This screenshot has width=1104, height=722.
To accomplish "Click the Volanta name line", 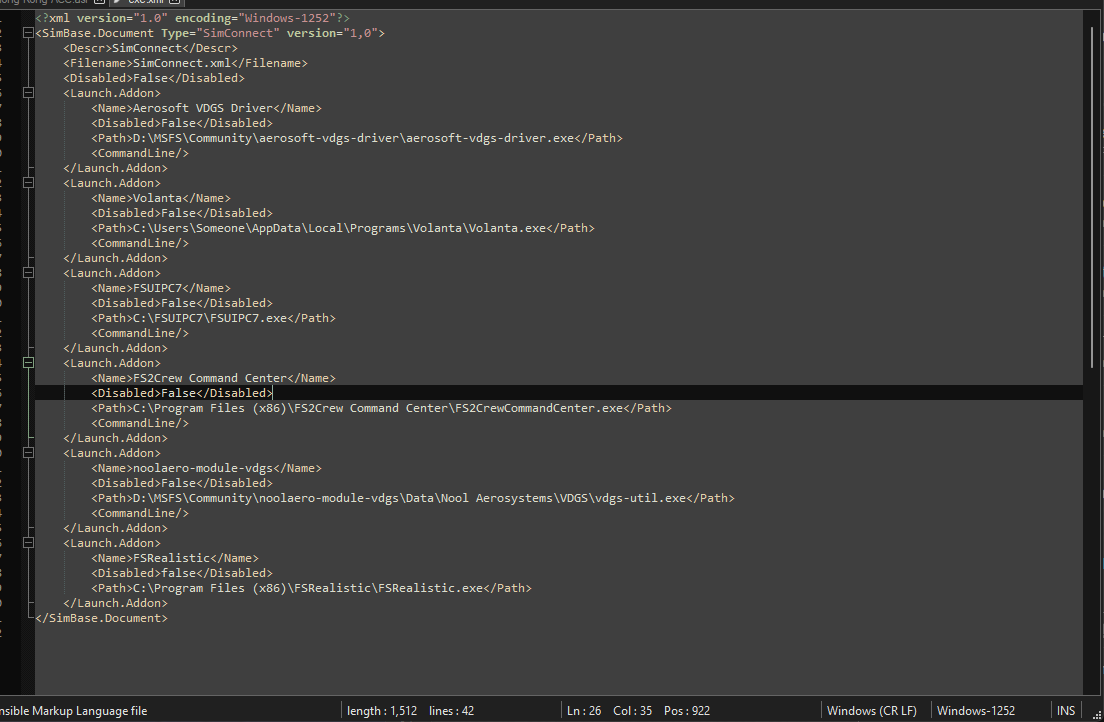I will point(161,198).
